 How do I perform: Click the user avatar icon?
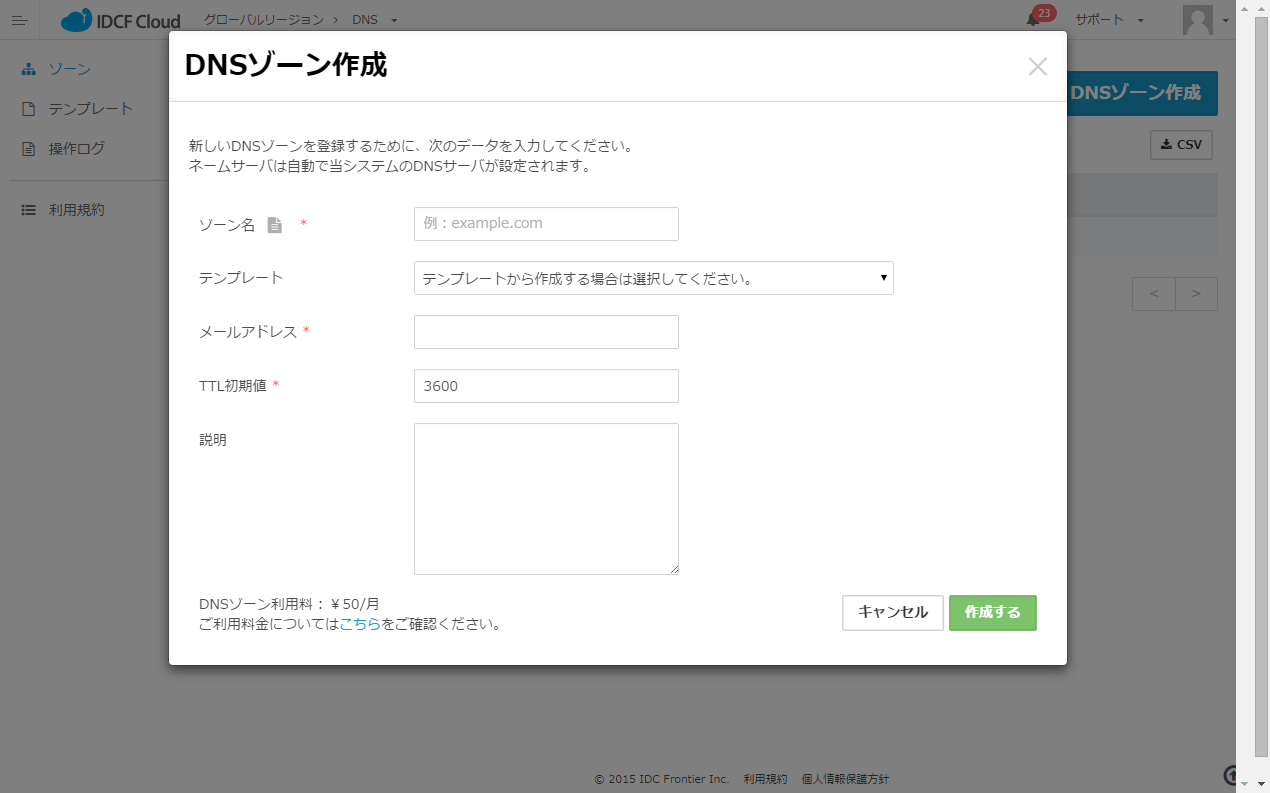pos(1197,20)
